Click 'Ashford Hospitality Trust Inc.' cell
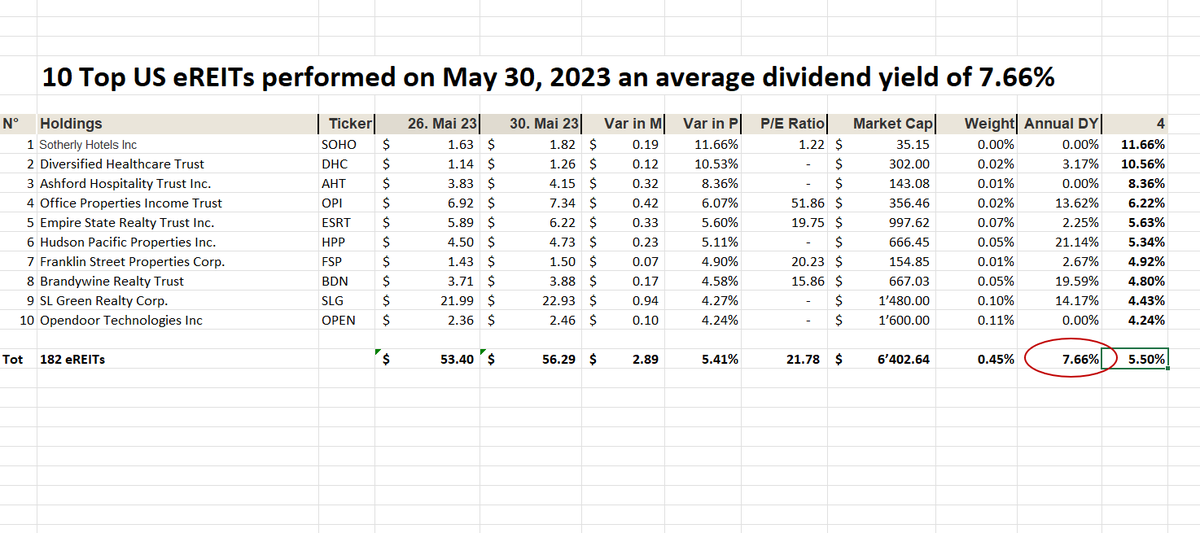 tap(175, 183)
